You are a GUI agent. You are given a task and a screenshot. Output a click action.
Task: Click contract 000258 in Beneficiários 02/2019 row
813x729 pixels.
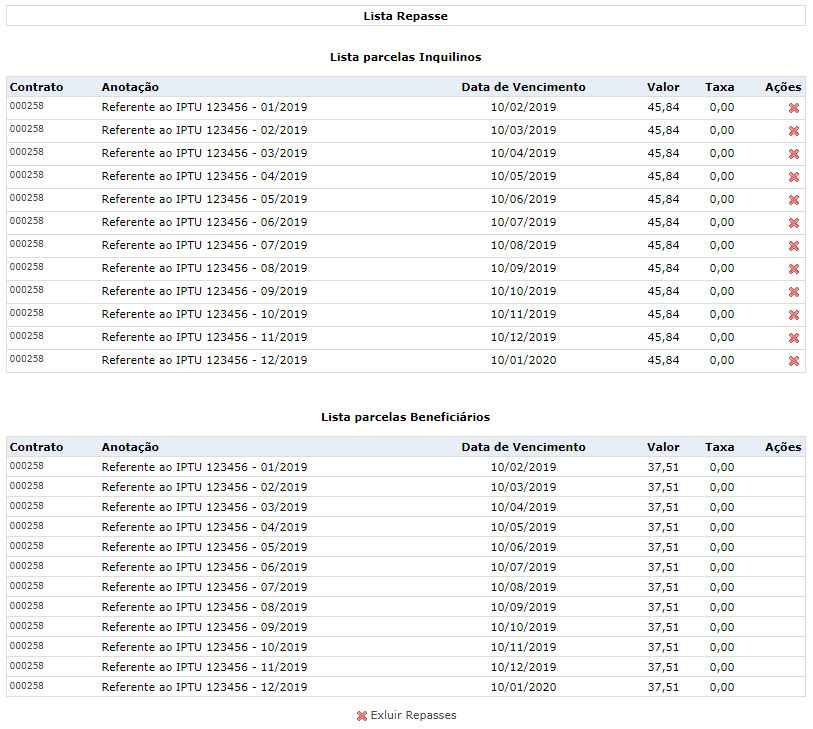tap(26, 486)
